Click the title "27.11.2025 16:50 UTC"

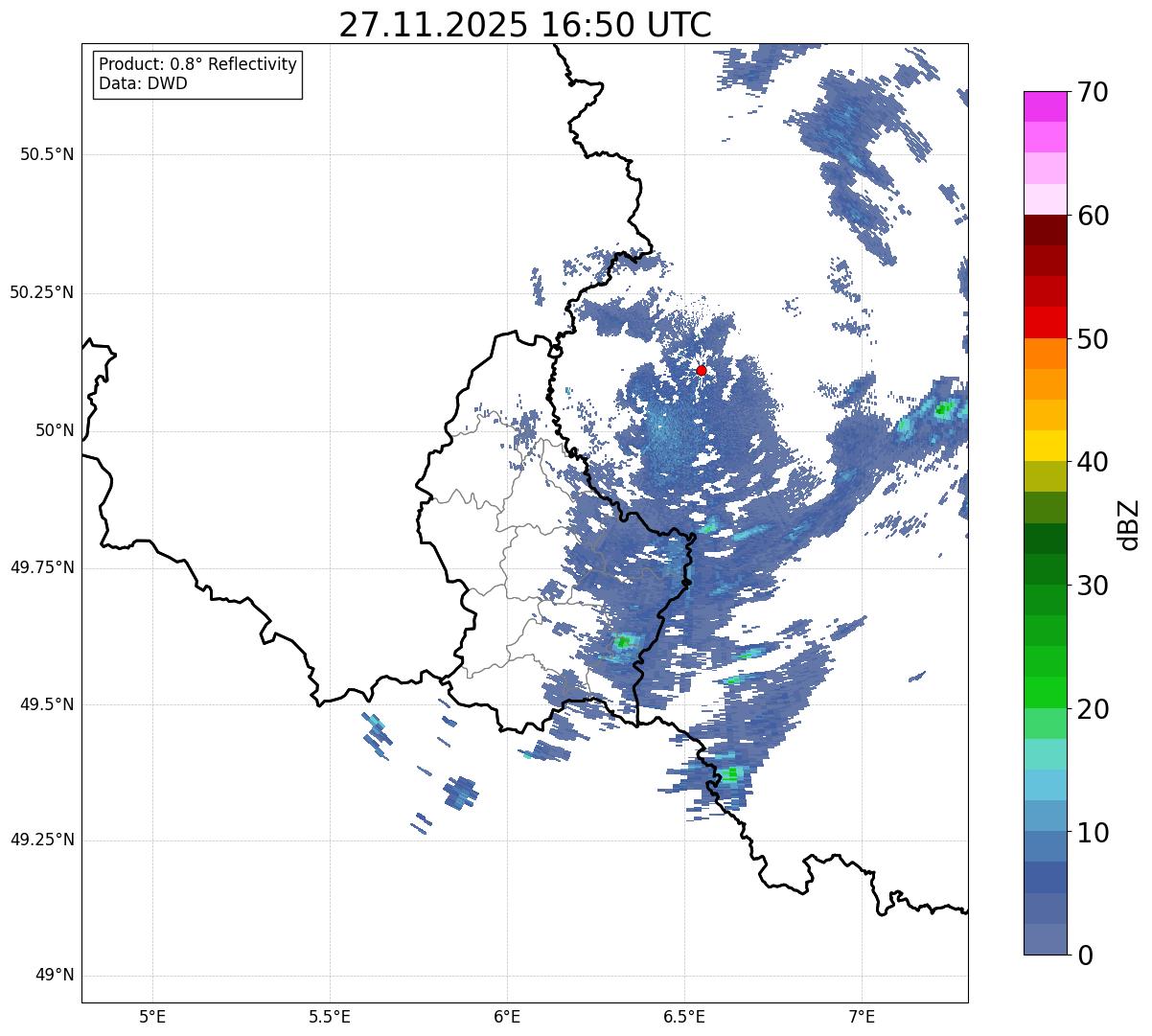coord(525,25)
